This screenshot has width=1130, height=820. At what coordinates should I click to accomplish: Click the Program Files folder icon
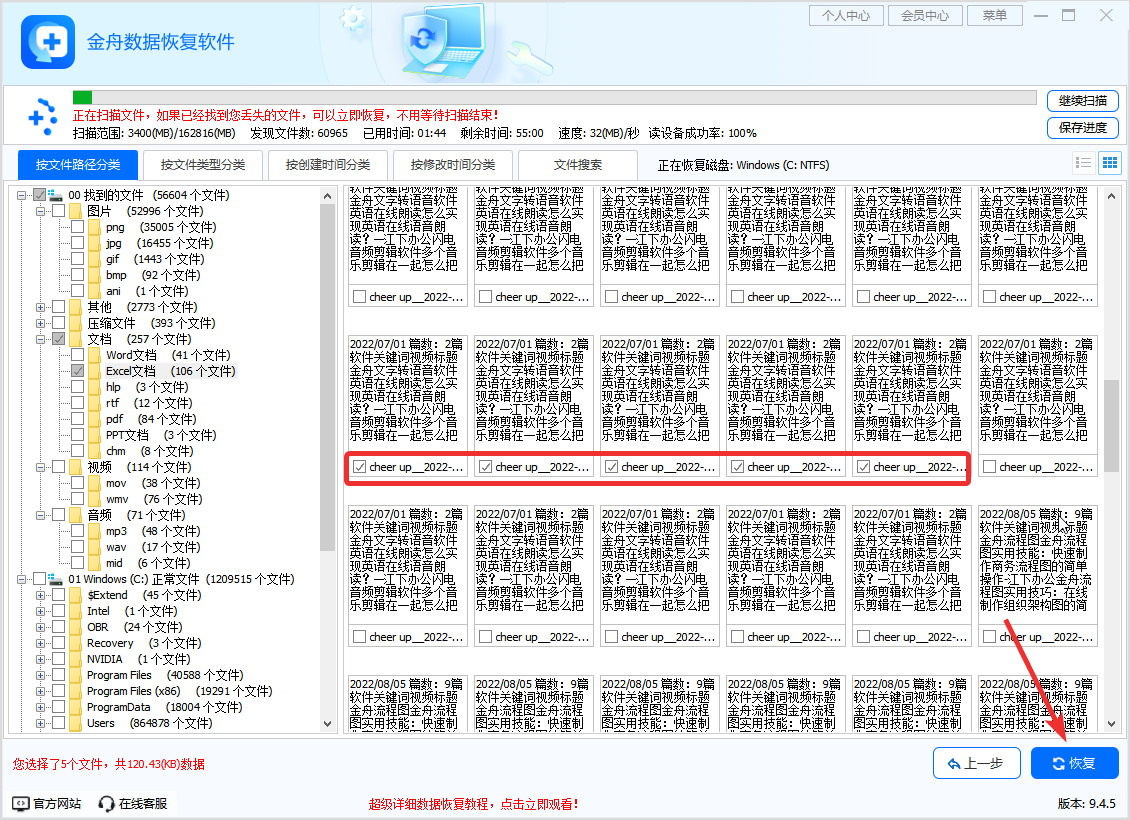pyautogui.click(x=76, y=675)
